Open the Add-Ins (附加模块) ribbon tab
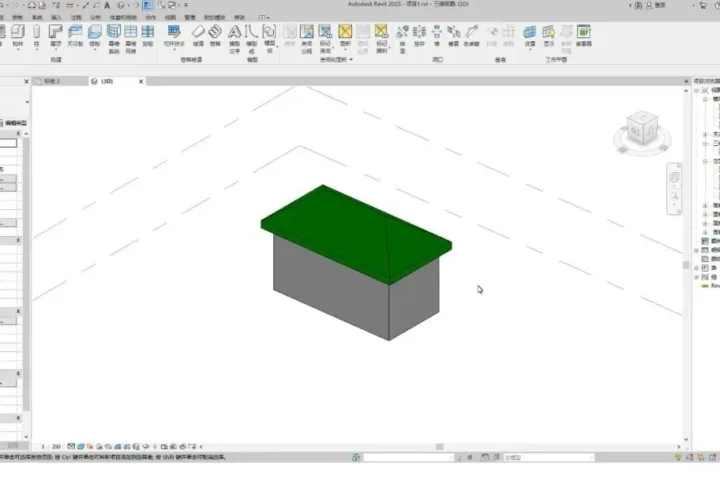Viewport: 720px width, 480px height. pos(214,17)
